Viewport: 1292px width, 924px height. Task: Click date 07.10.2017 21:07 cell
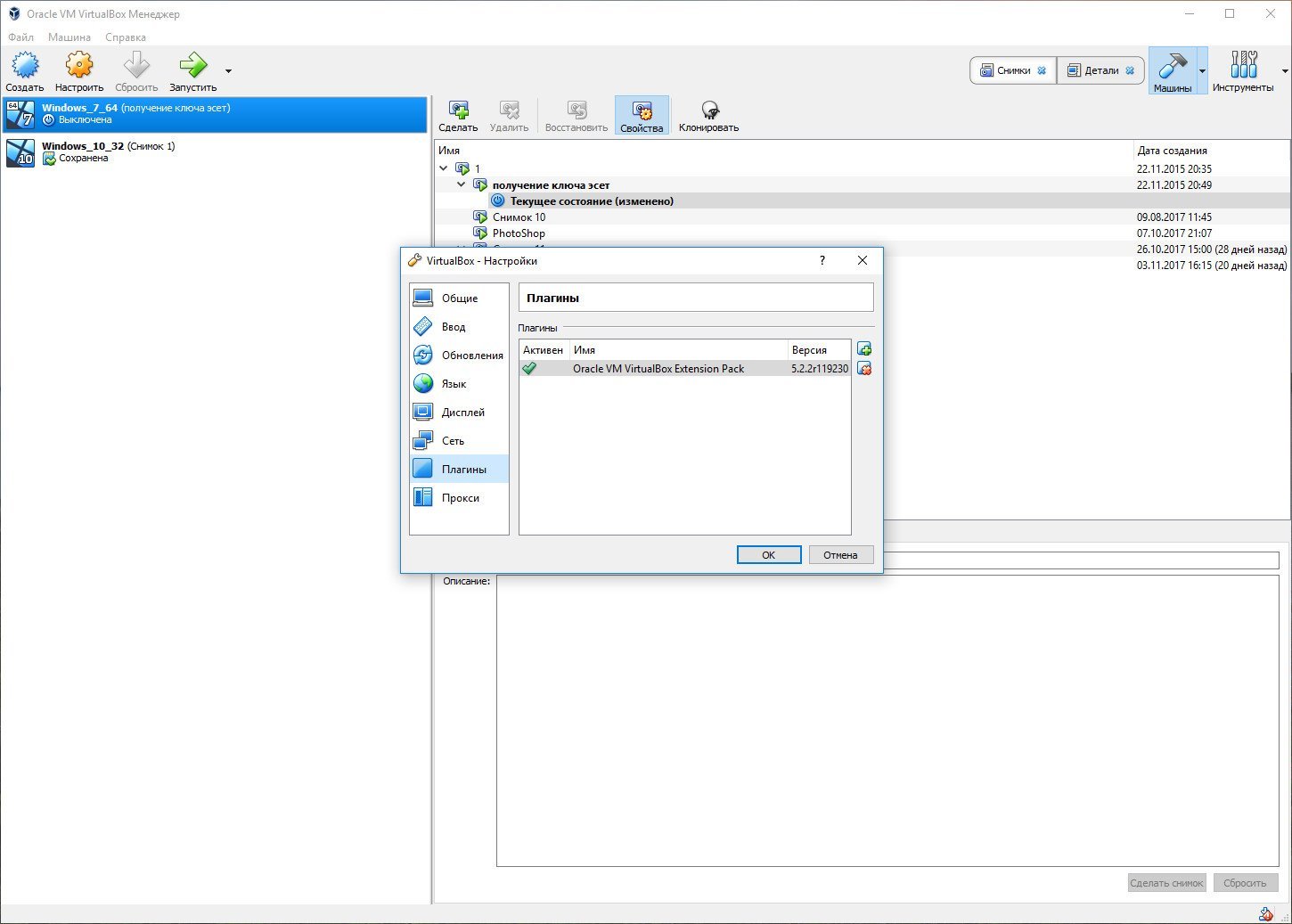(x=1173, y=233)
